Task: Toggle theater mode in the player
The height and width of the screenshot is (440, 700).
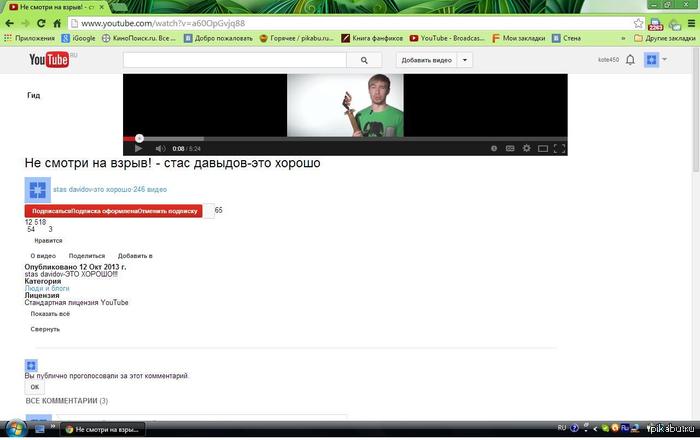Action: point(543,149)
